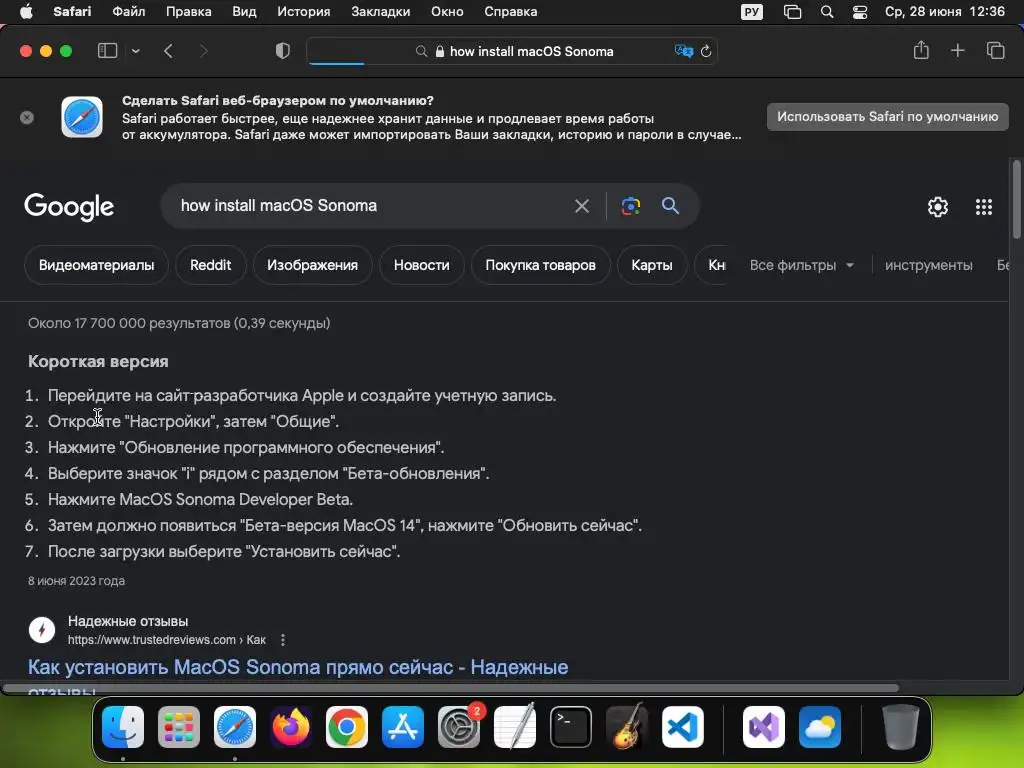Submit search with magnifier icon
Screen dimensions: 1024x768
click(670, 206)
